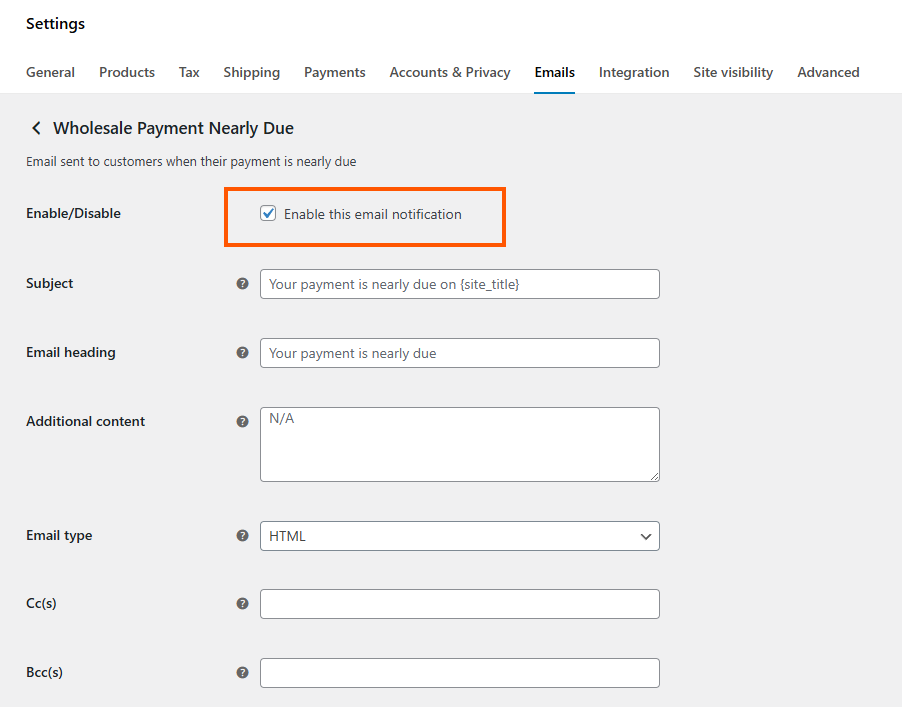This screenshot has width=902, height=707.
Task: Click the help icon next to Cc(s)
Action: click(242, 603)
